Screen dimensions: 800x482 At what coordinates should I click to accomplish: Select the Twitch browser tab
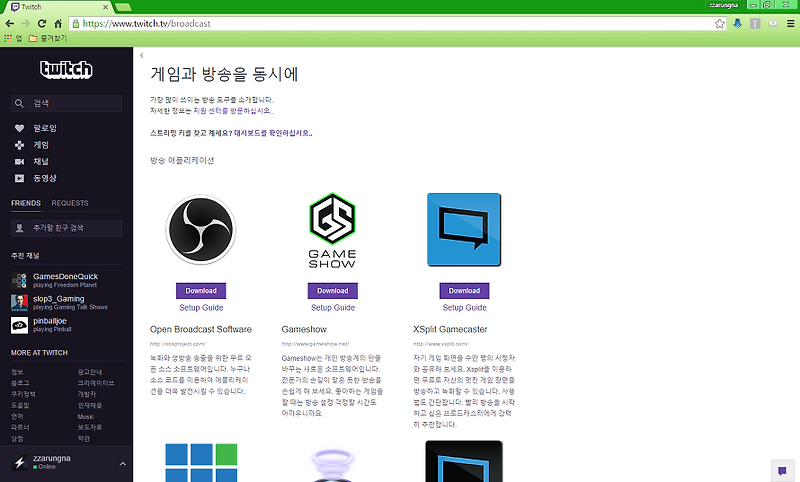(x=60, y=7)
